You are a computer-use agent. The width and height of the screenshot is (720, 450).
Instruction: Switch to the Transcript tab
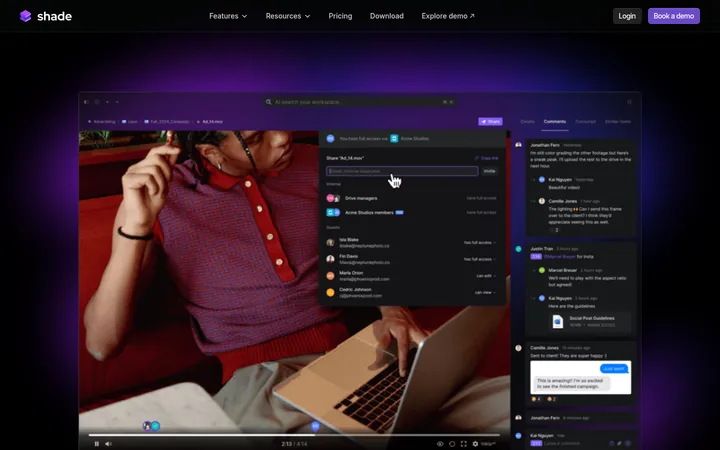click(x=585, y=122)
